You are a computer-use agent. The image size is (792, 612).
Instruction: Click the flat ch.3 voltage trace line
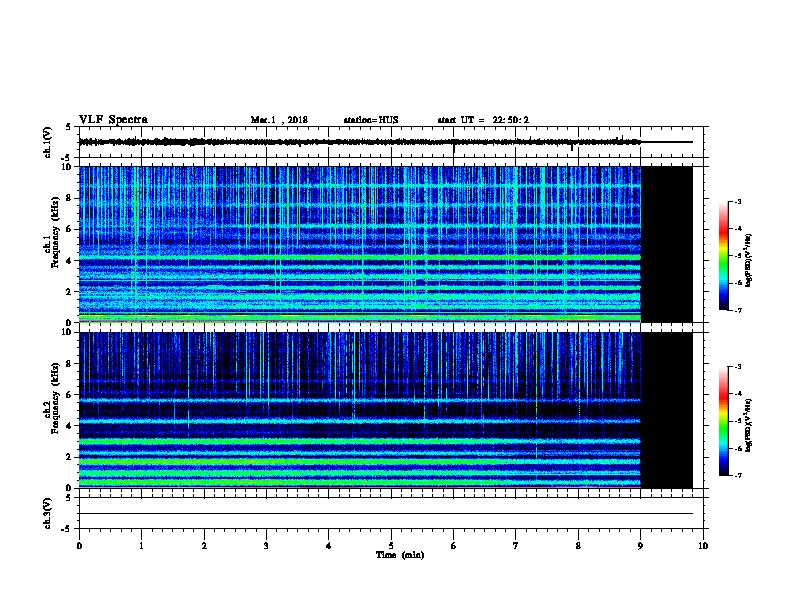[386, 514]
